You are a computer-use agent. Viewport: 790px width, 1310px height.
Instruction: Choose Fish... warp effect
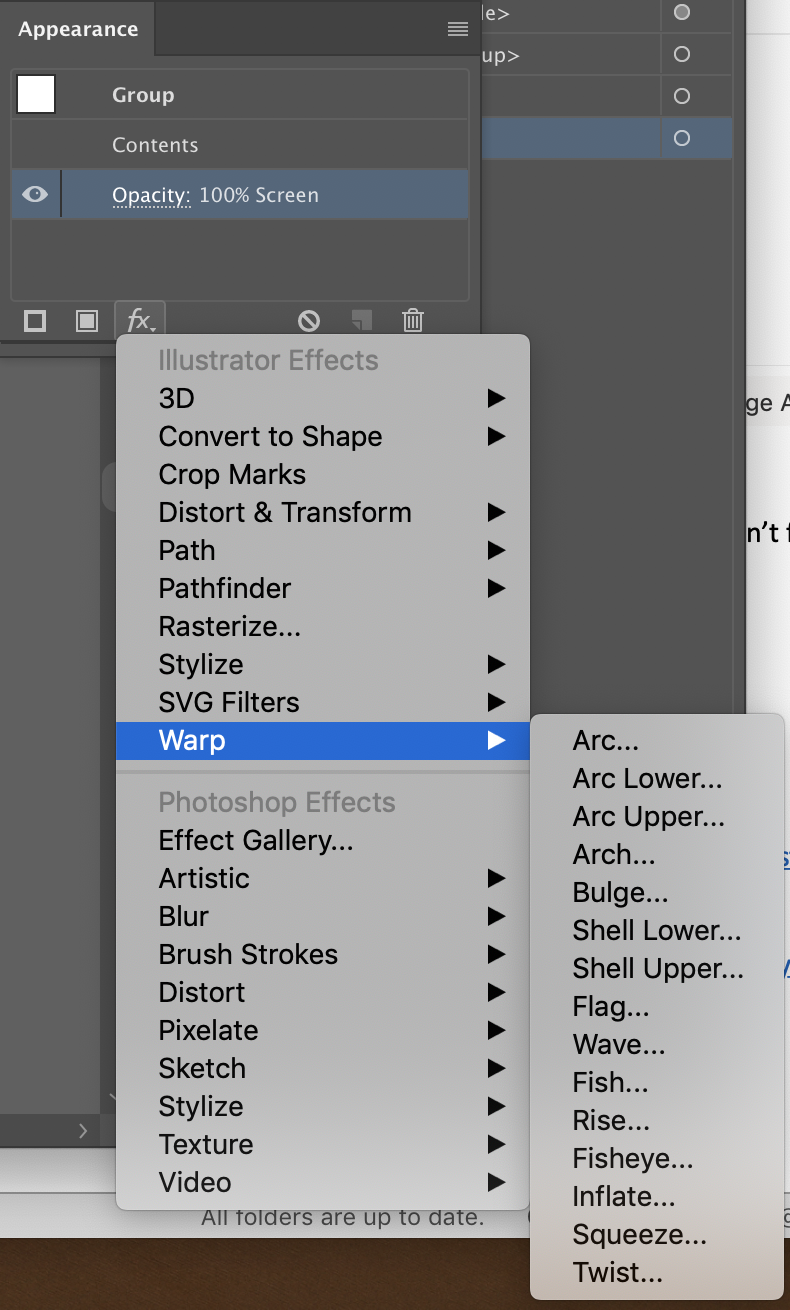(x=657, y=1082)
